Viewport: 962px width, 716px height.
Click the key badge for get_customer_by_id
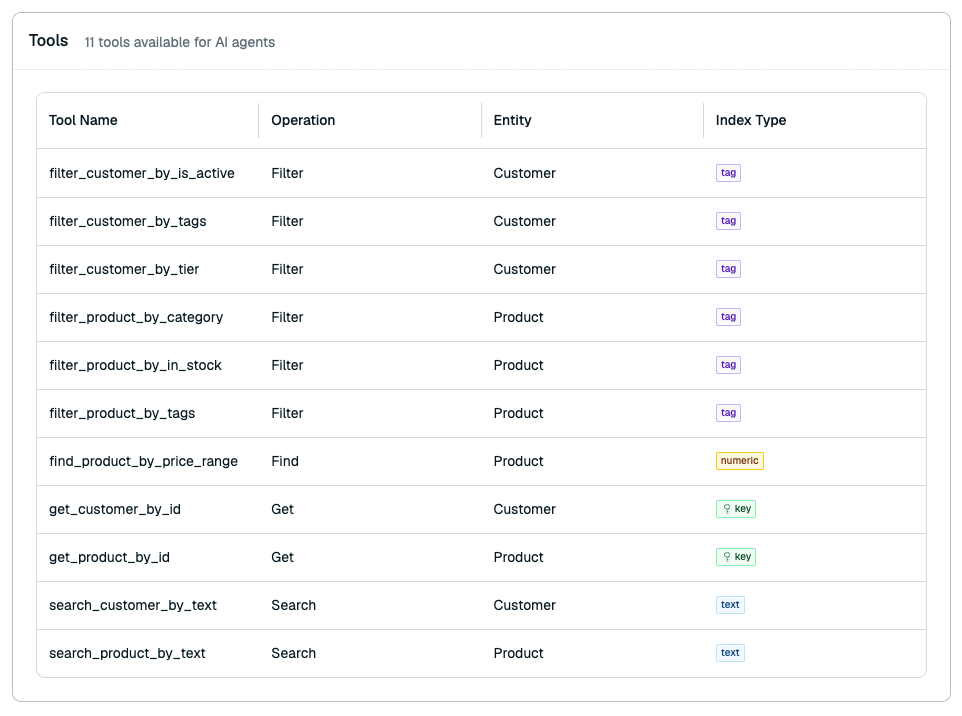tap(736, 509)
